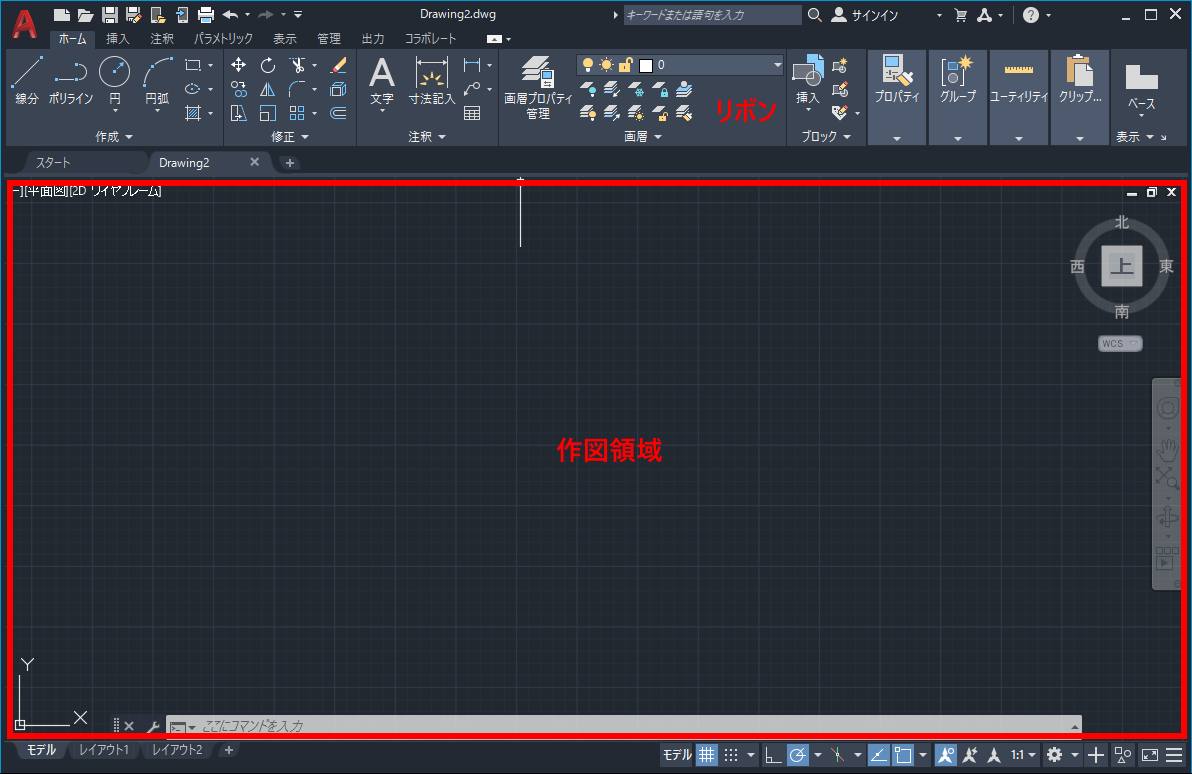The image size is (1192, 774).
Task: Open the グループ panel button
Action: pos(958,97)
